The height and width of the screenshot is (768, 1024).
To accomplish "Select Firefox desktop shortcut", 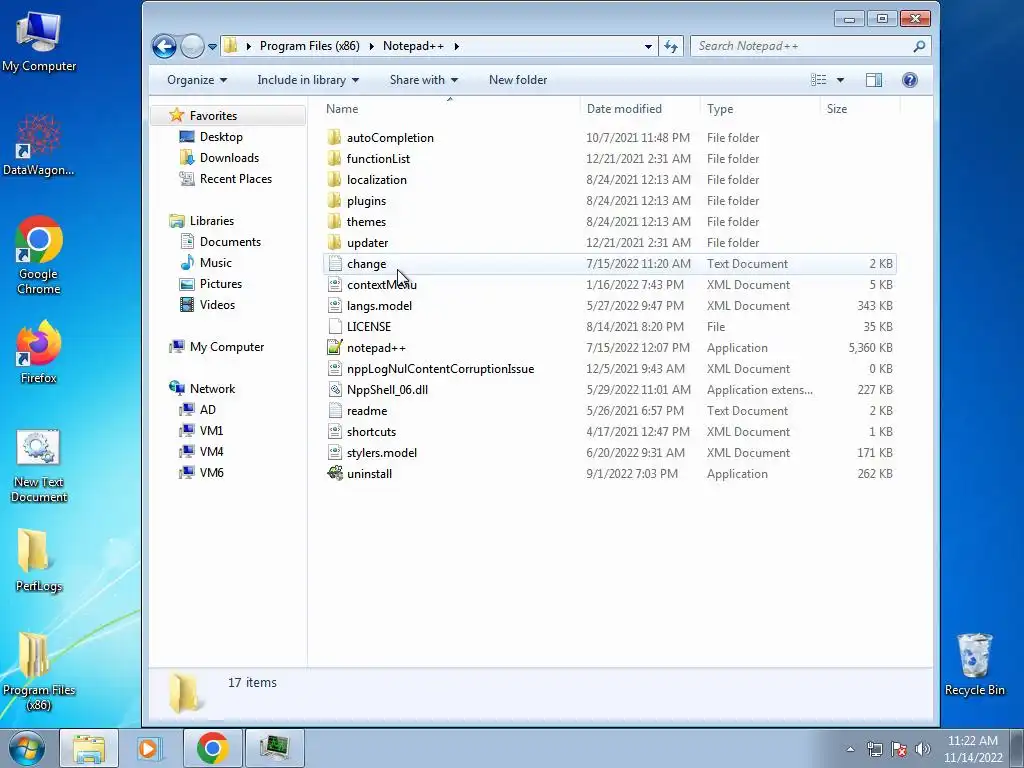I will 39,351.
